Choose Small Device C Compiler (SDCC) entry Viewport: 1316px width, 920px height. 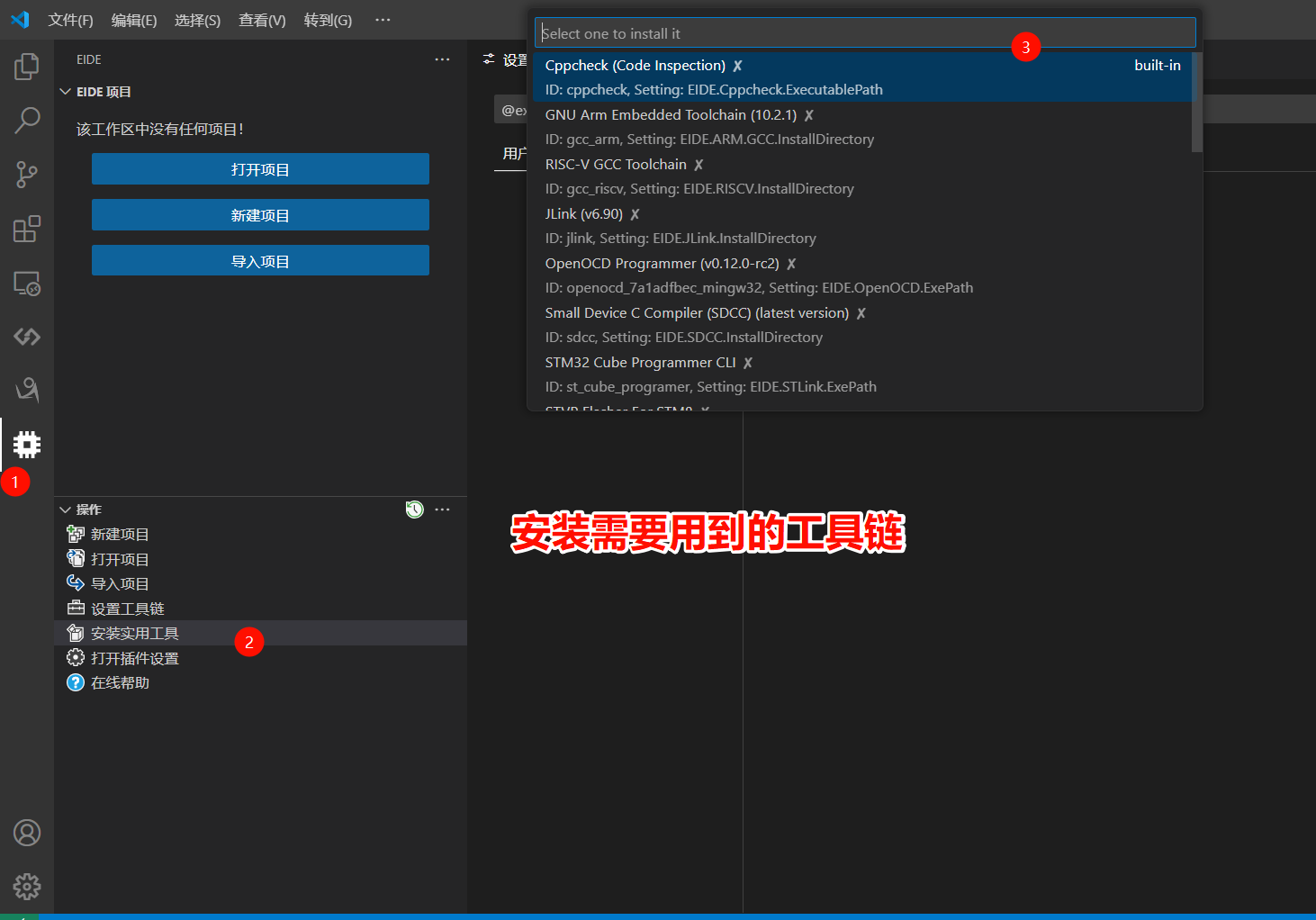coord(861,325)
